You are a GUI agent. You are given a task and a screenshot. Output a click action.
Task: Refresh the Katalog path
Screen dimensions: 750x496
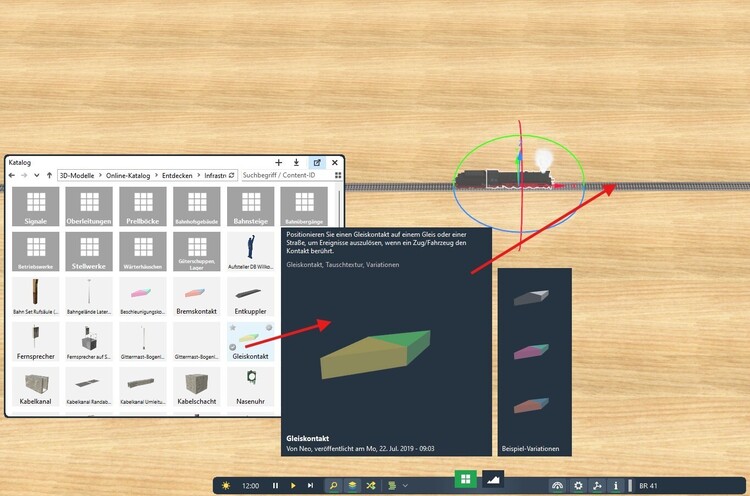coord(232,176)
